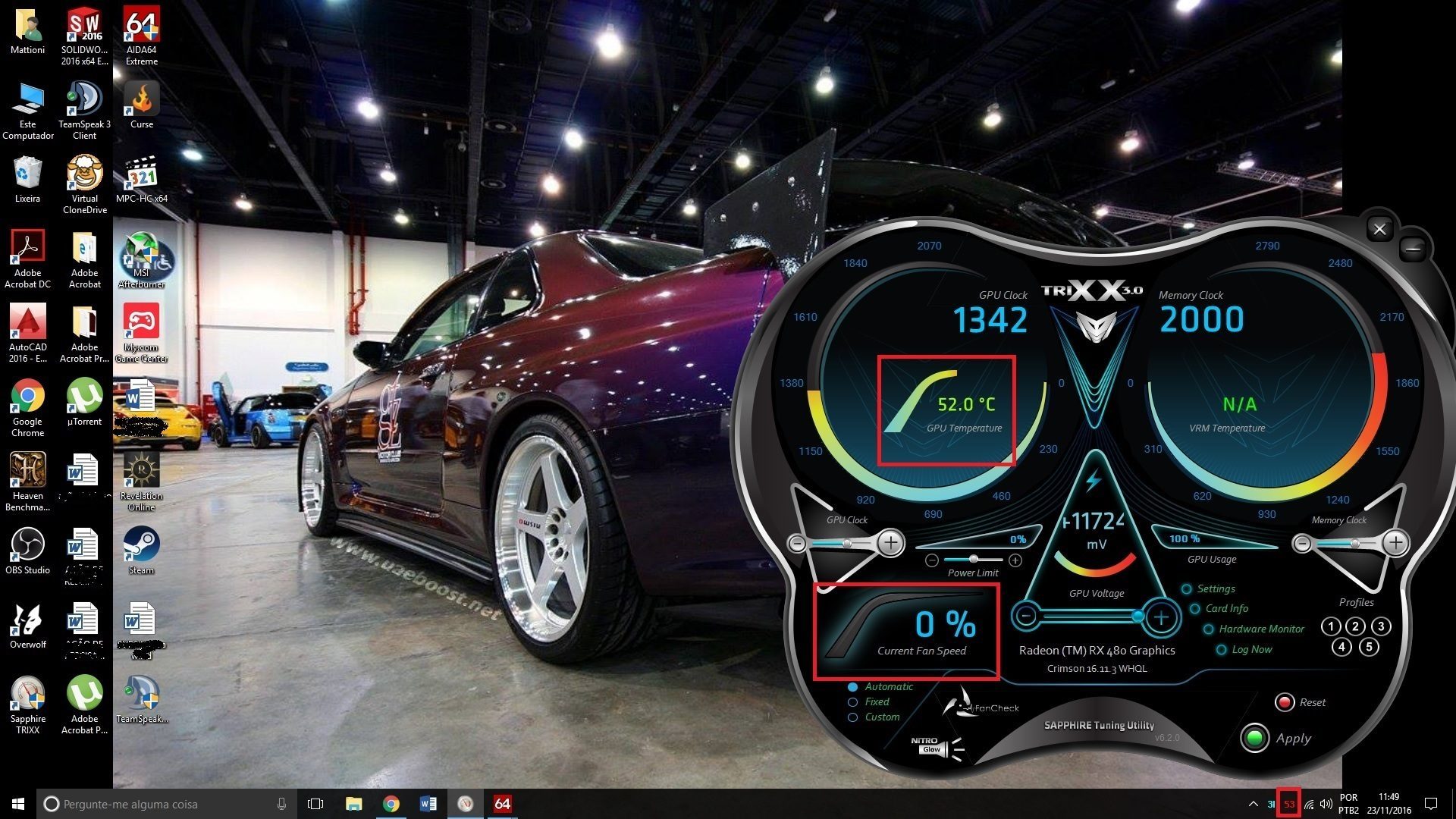This screenshot has width=1456, height=819.
Task: Minimize the TRIXX window
Action: (1413, 249)
